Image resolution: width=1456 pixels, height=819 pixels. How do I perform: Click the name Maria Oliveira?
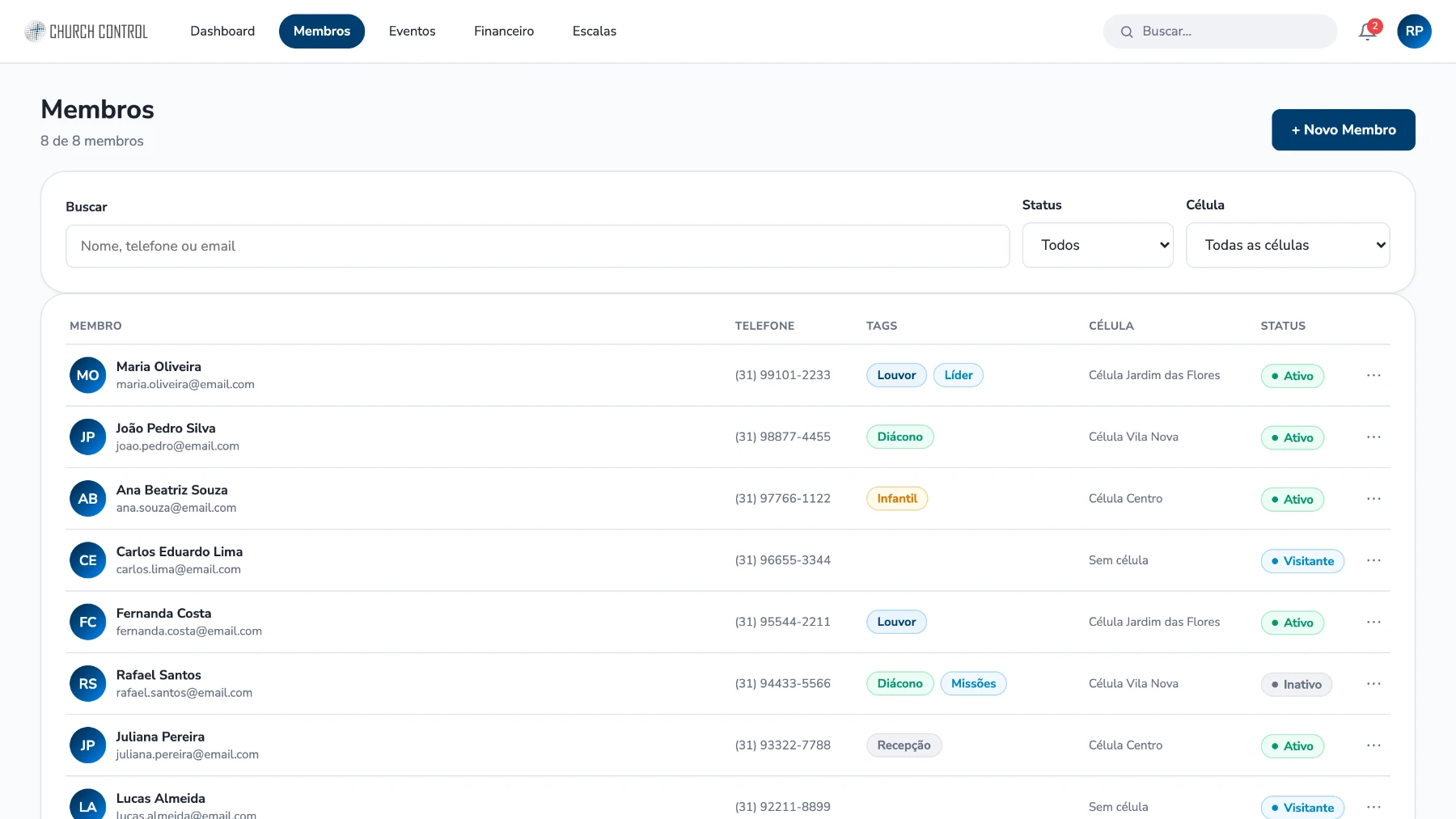[159, 367]
